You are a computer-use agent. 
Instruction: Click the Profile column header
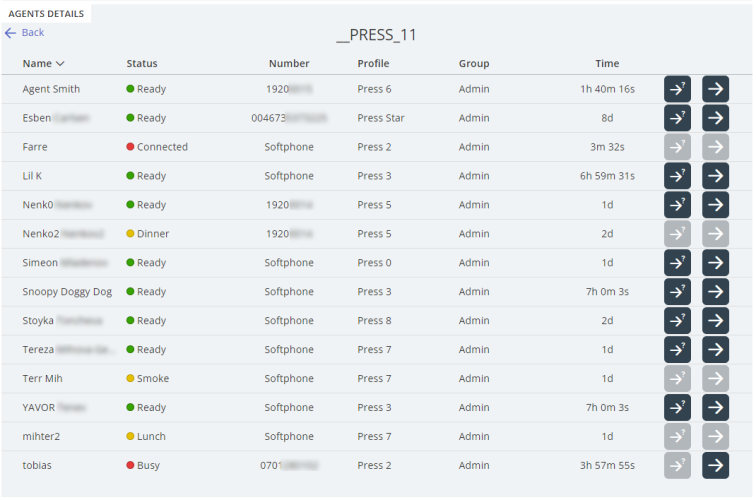click(x=373, y=64)
